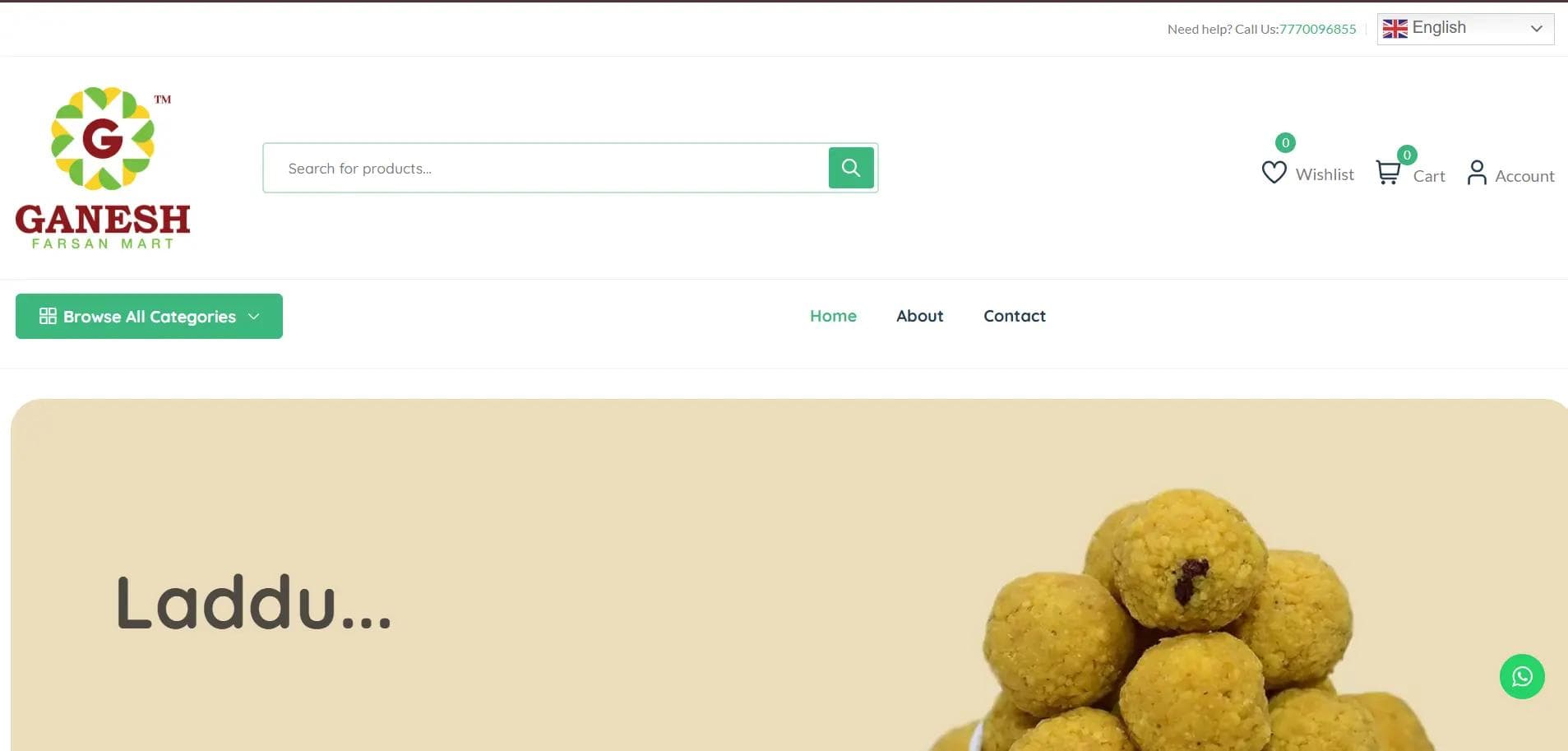1568x751 pixels.
Task: Click the Wishlist text link
Action: (1325, 174)
